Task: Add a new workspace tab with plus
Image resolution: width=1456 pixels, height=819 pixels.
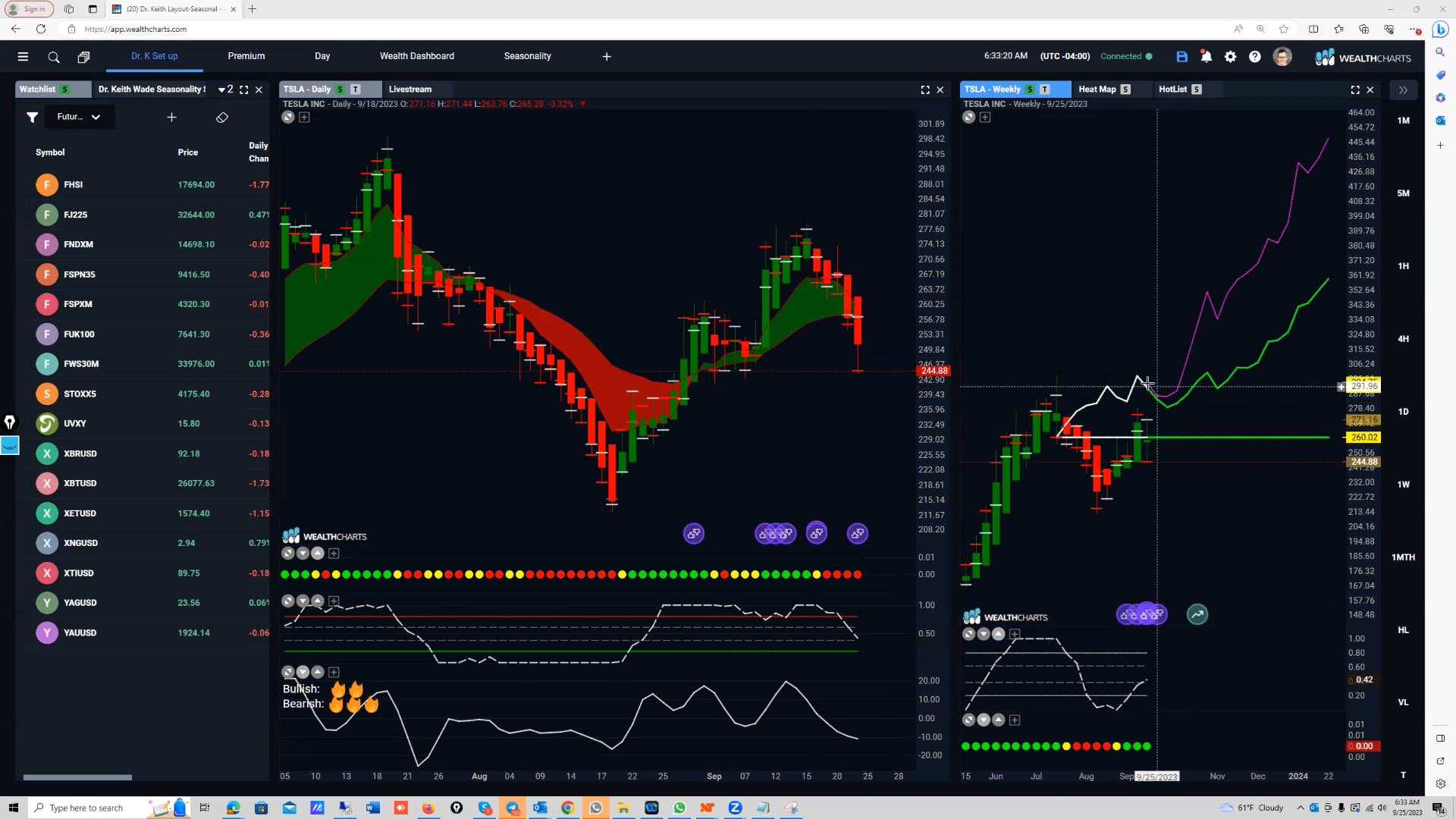Action: (607, 56)
